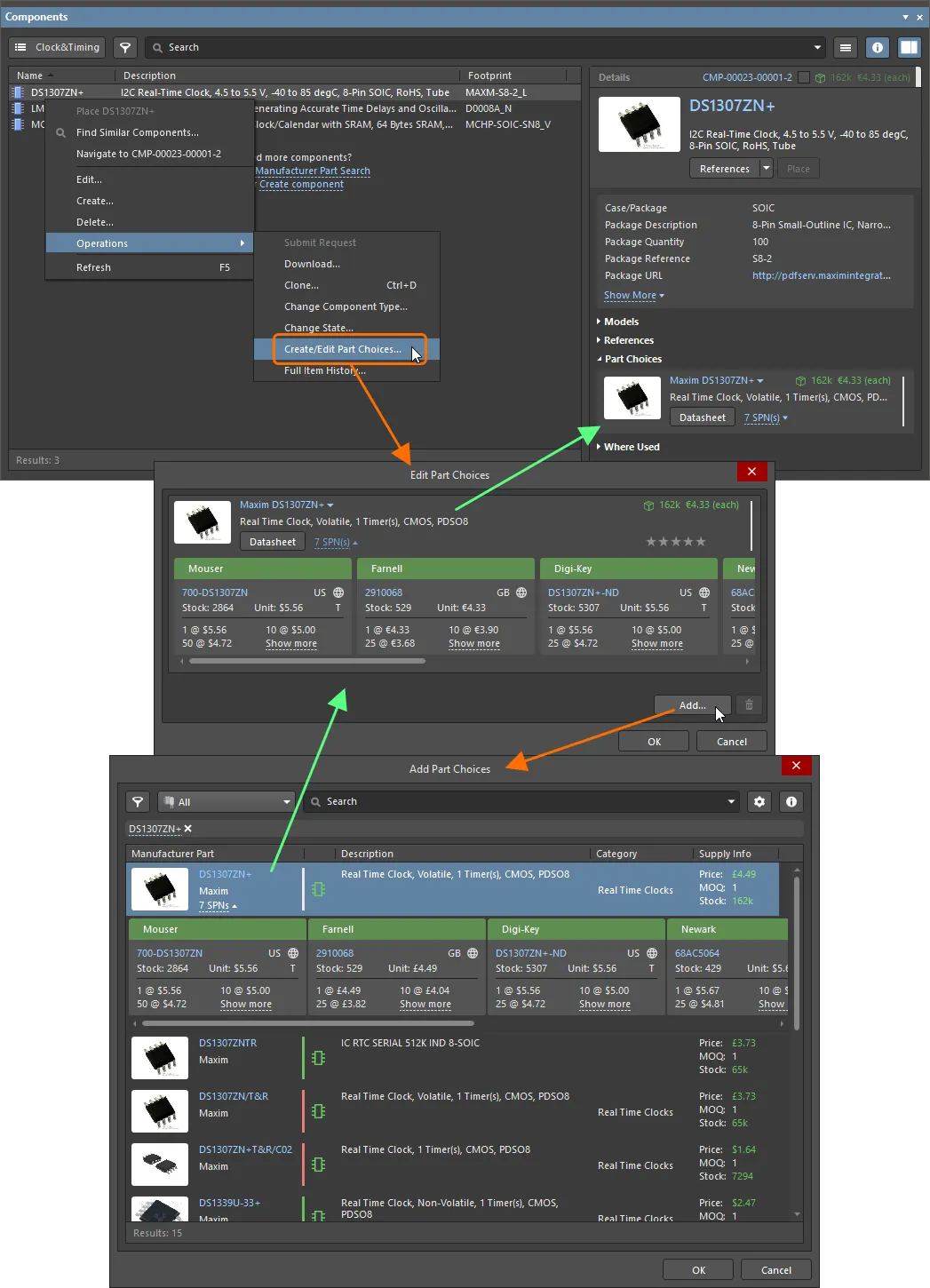Click the Datasheet button for Maxim DS1307ZN+
This screenshot has width=930, height=1288.
(x=702, y=417)
